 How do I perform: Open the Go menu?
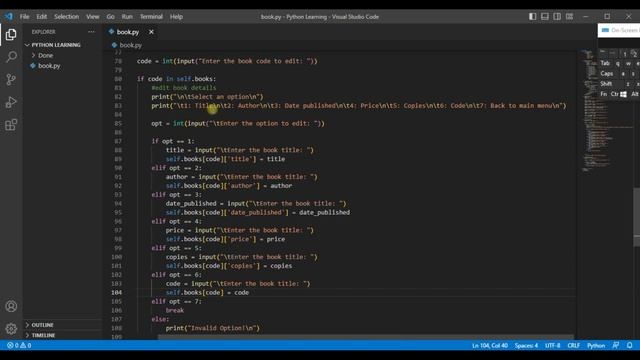[x=111, y=17]
